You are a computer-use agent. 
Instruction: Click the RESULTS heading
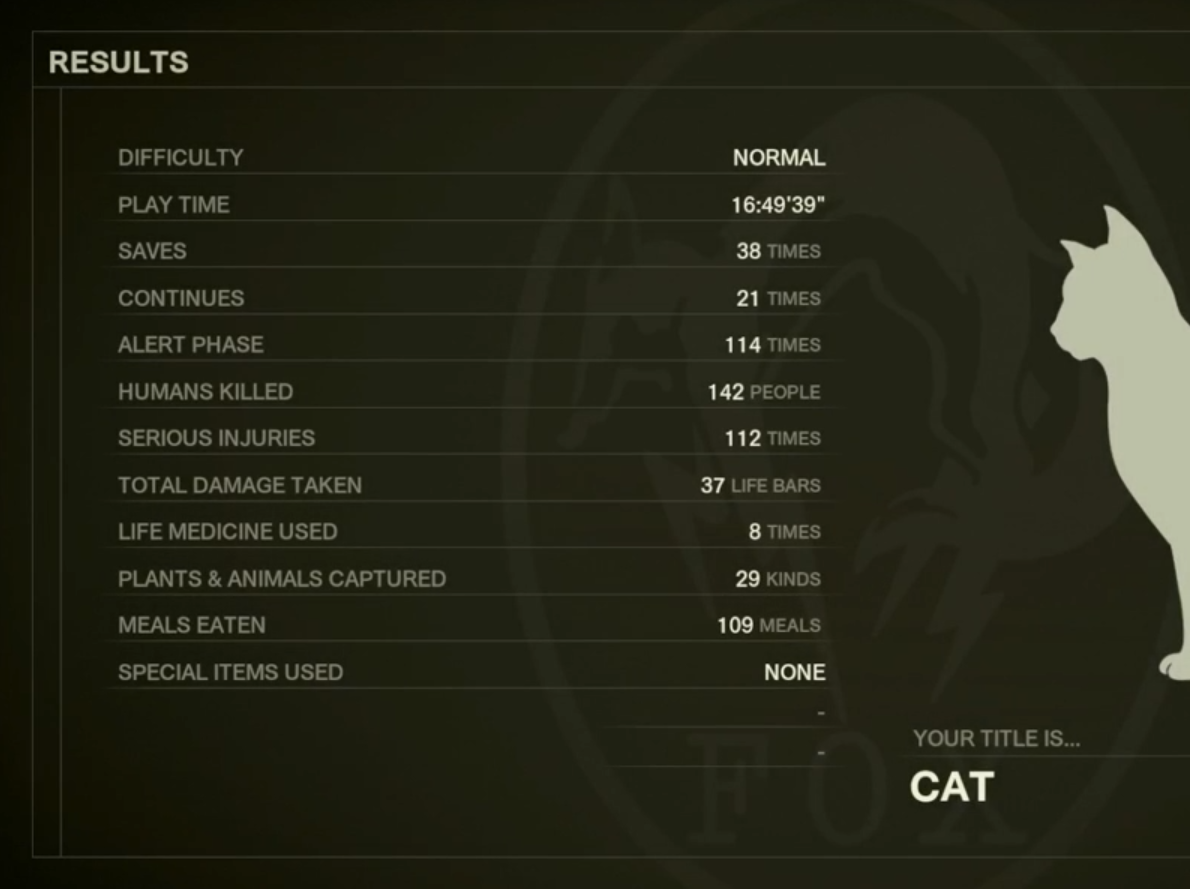(x=118, y=62)
